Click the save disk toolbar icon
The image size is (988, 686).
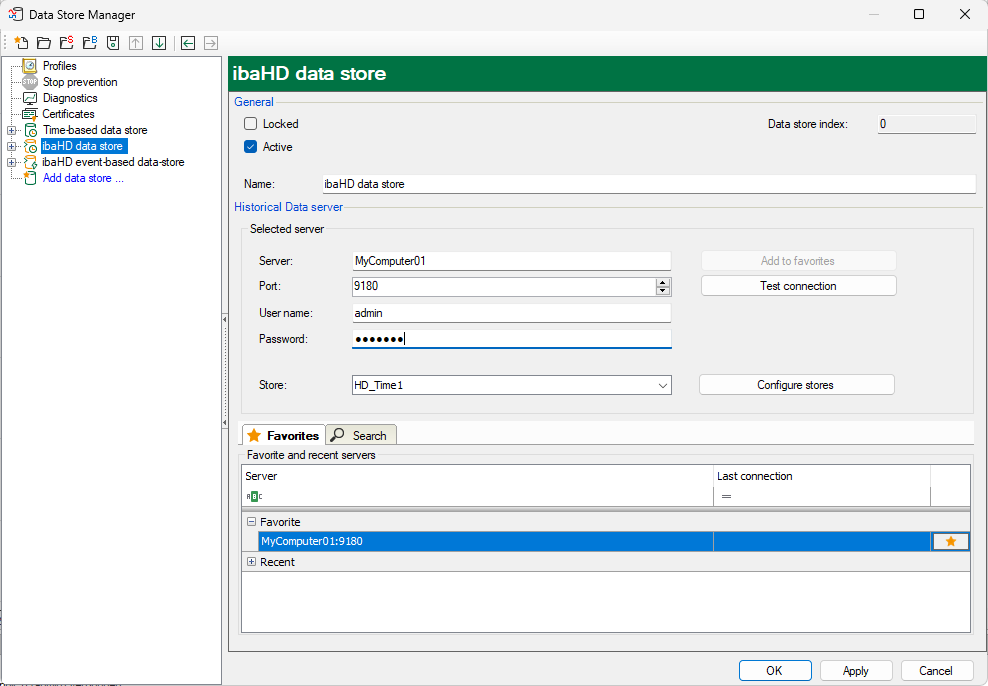(x=112, y=43)
